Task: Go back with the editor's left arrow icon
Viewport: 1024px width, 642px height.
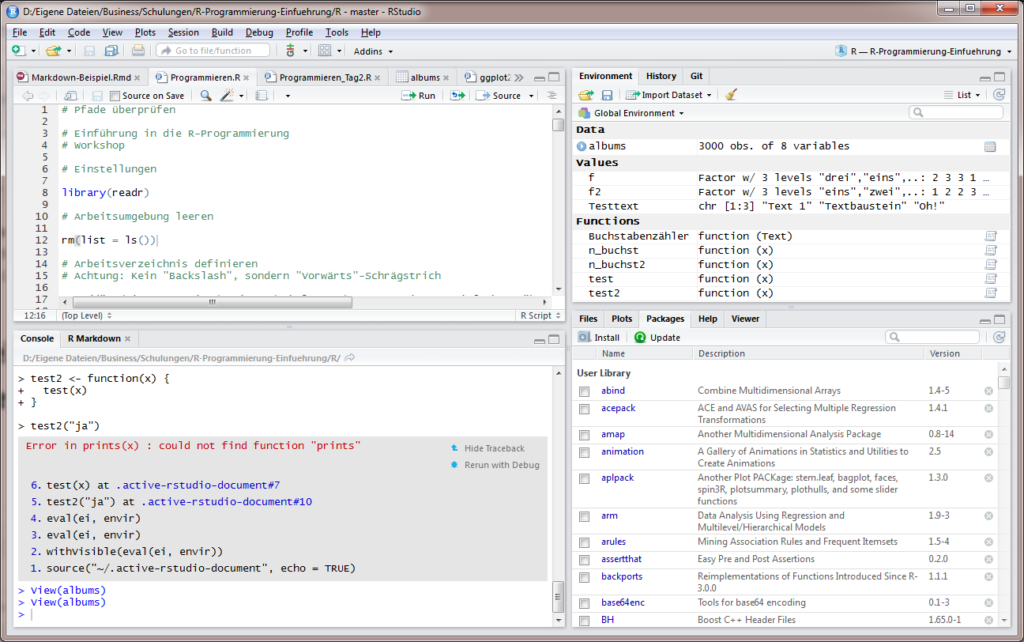Action: tap(27, 95)
